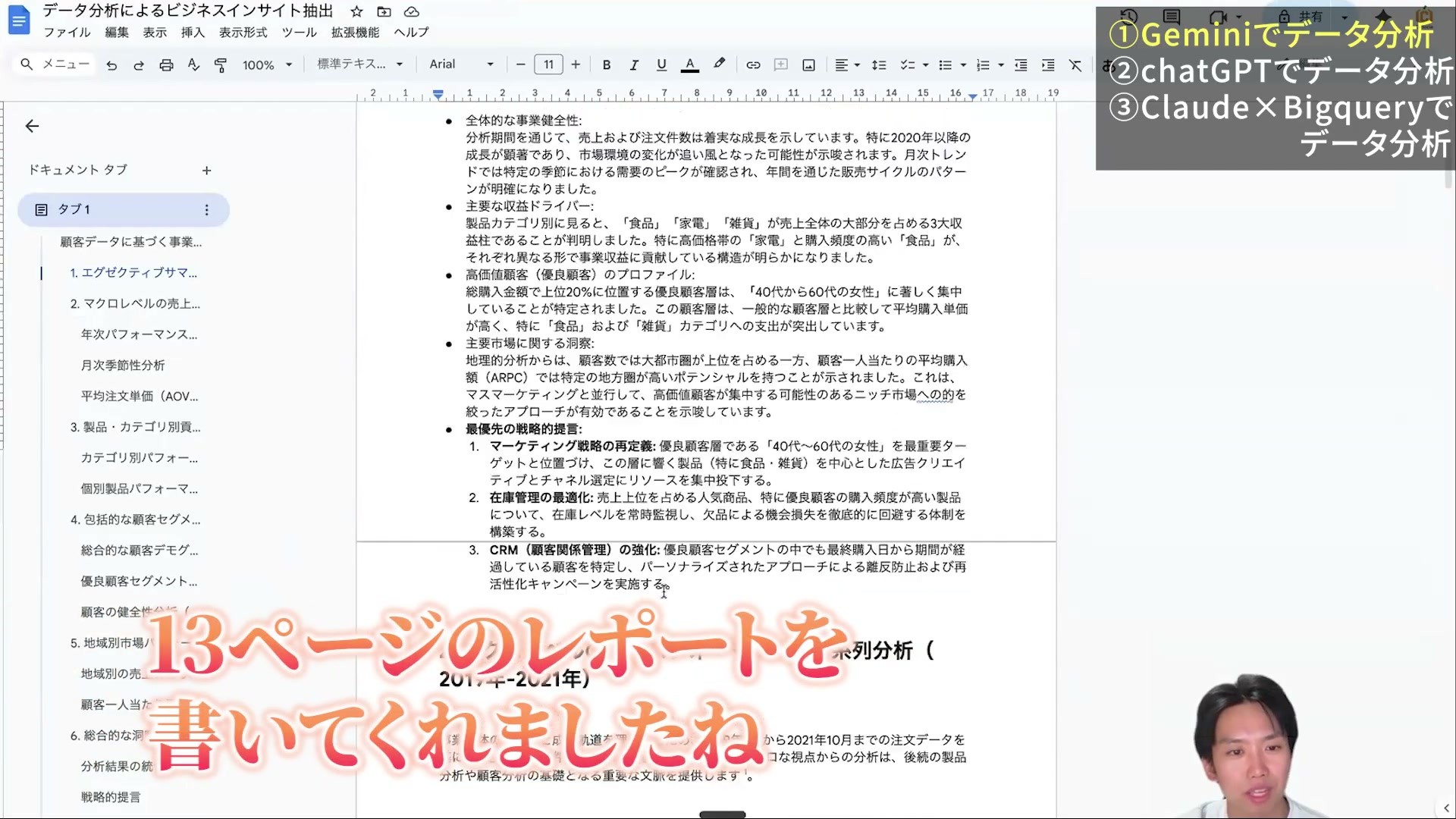Image resolution: width=1456 pixels, height=819 pixels.
Task: Increase the paragraph indent
Action: pos(1048,65)
